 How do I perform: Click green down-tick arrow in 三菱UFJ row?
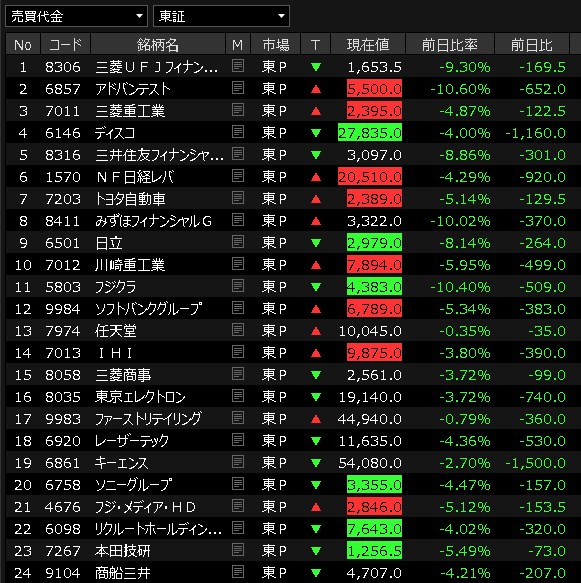pos(316,67)
